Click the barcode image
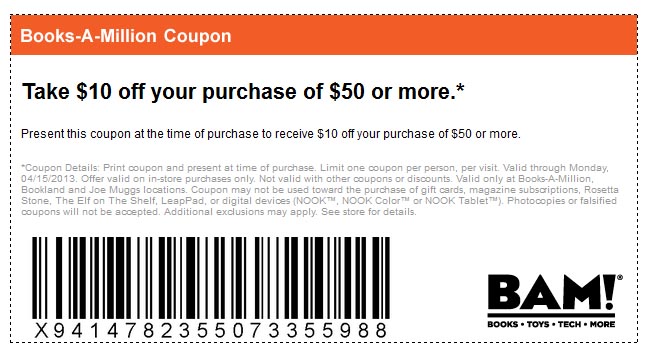The width and height of the screenshot is (660, 360). tap(211, 278)
